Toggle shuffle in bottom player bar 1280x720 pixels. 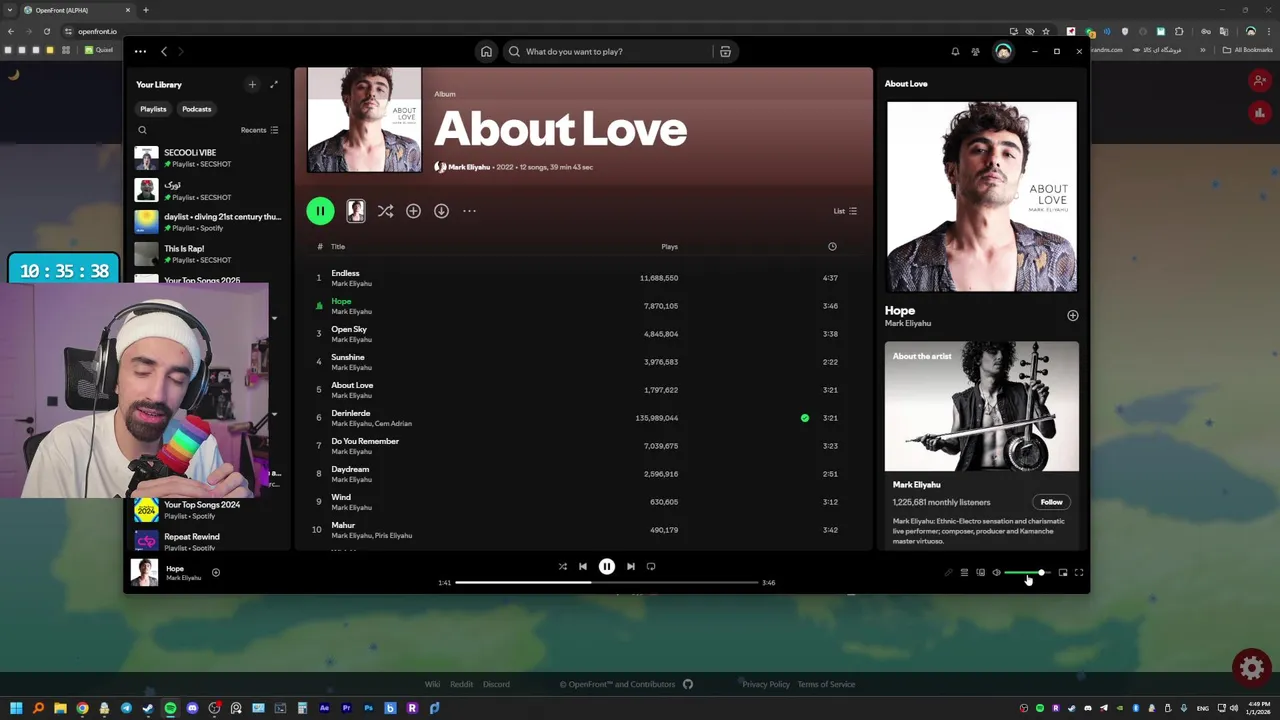pos(562,567)
